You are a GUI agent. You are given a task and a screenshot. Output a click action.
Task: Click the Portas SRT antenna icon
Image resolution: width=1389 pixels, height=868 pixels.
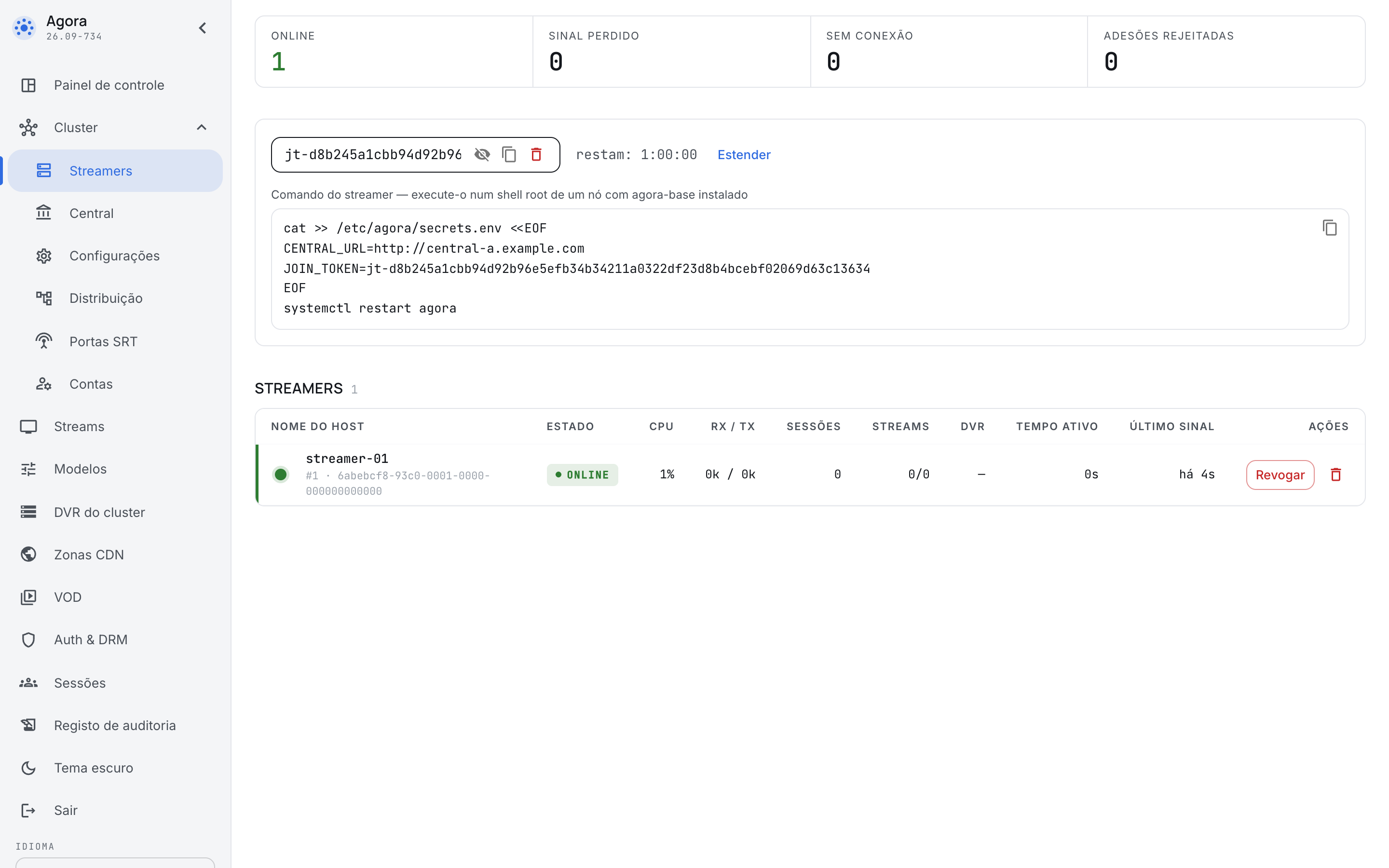pos(43,341)
